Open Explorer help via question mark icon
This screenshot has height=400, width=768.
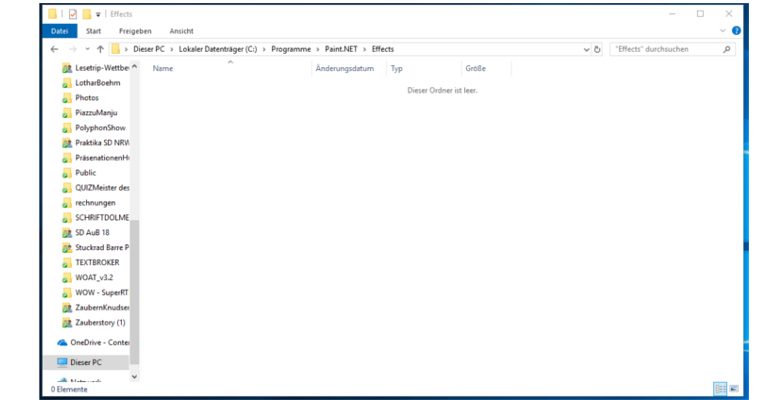point(736,31)
